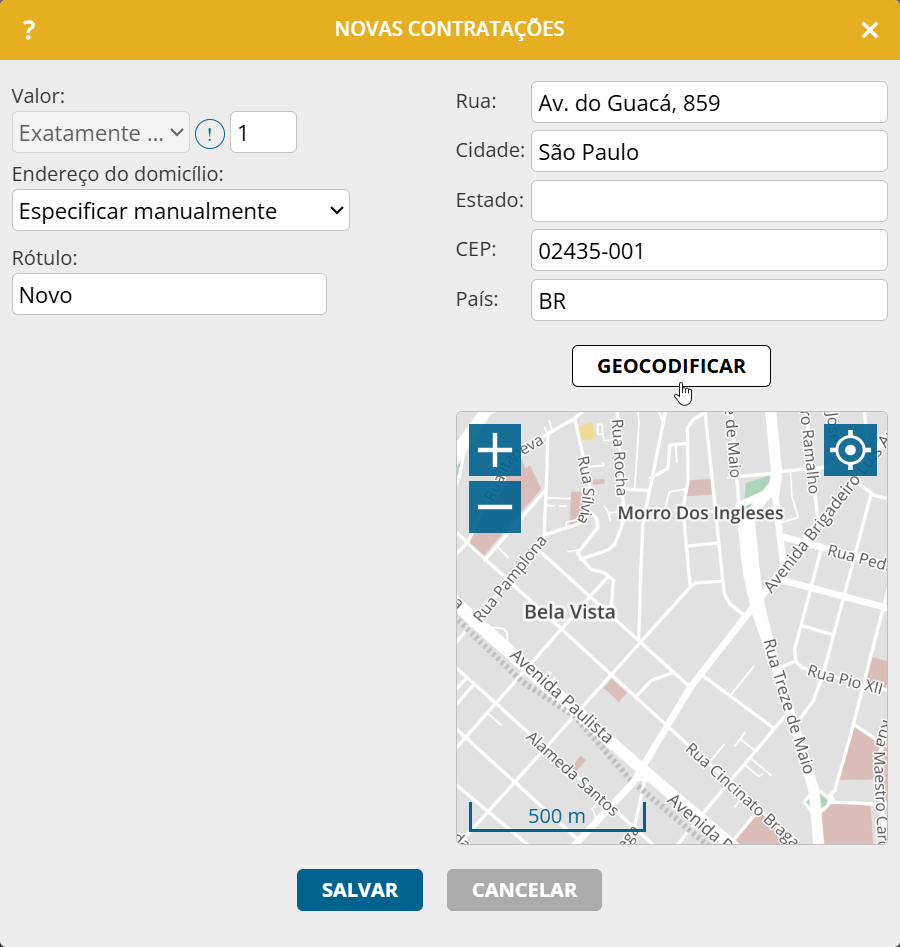Center map using the locate crosshair icon
Image resolution: width=900 pixels, height=947 pixels.
click(x=850, y=450)
